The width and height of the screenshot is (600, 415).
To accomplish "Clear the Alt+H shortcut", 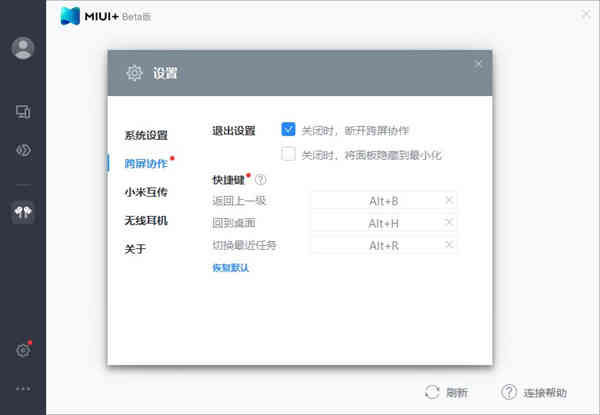I will [x=449, y=223].
